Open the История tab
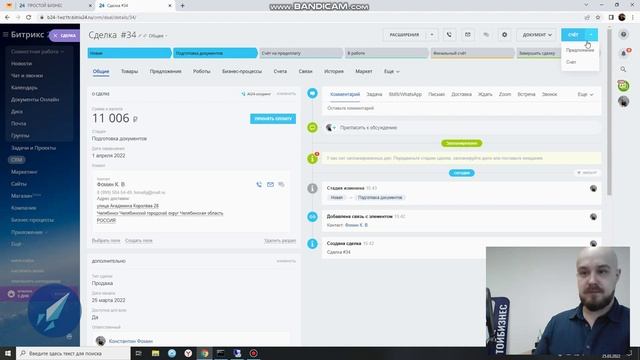The image size is (640, 360). pyautogui.click(x=334, y=71)
